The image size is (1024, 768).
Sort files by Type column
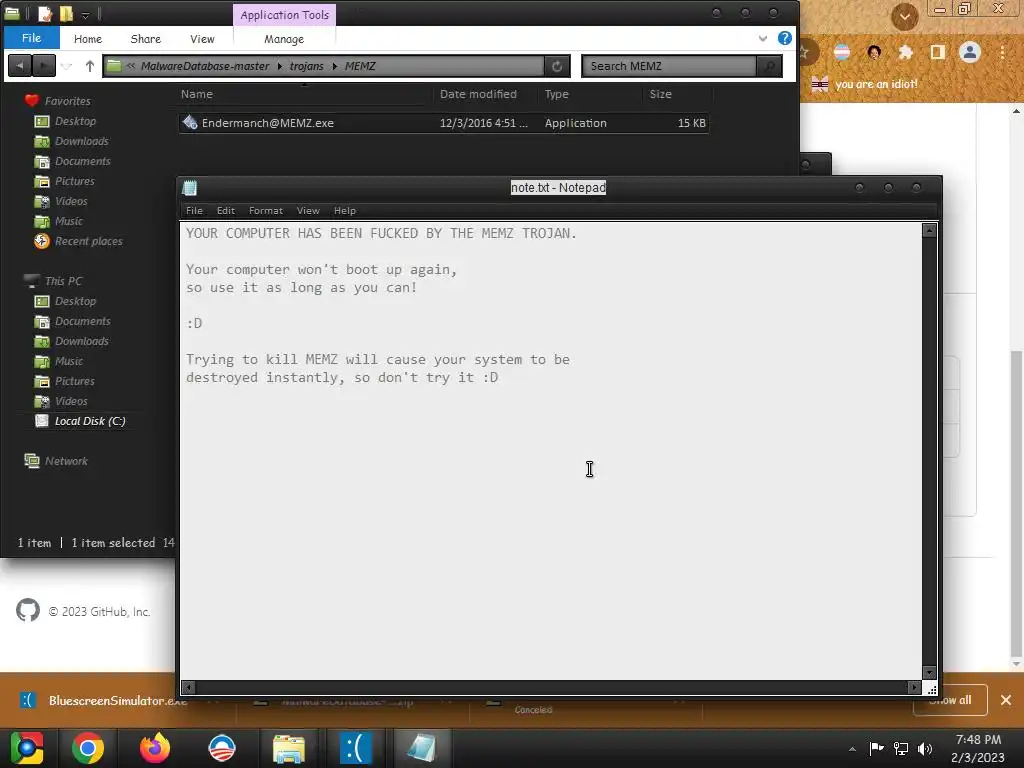(556, 94)
